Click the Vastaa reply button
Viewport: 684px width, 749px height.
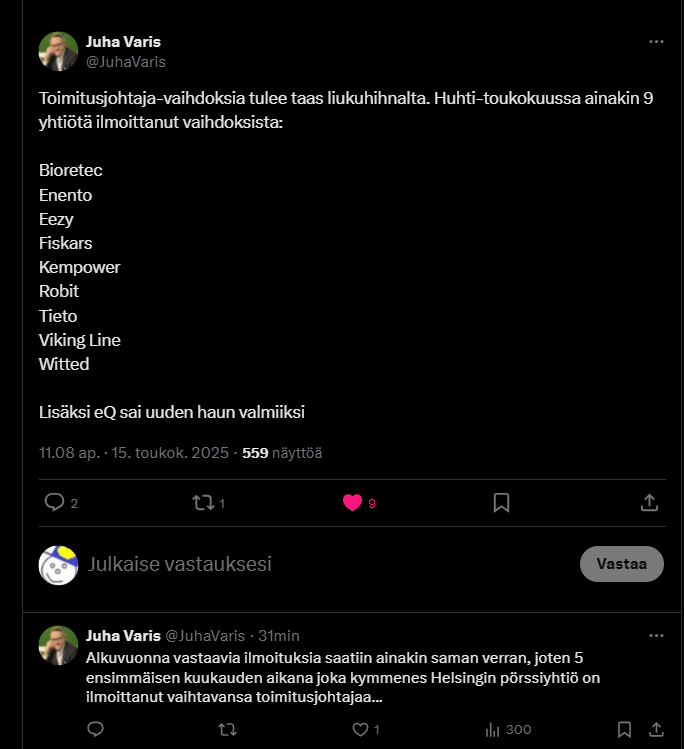pyautogui.click(x=621, y=564)
